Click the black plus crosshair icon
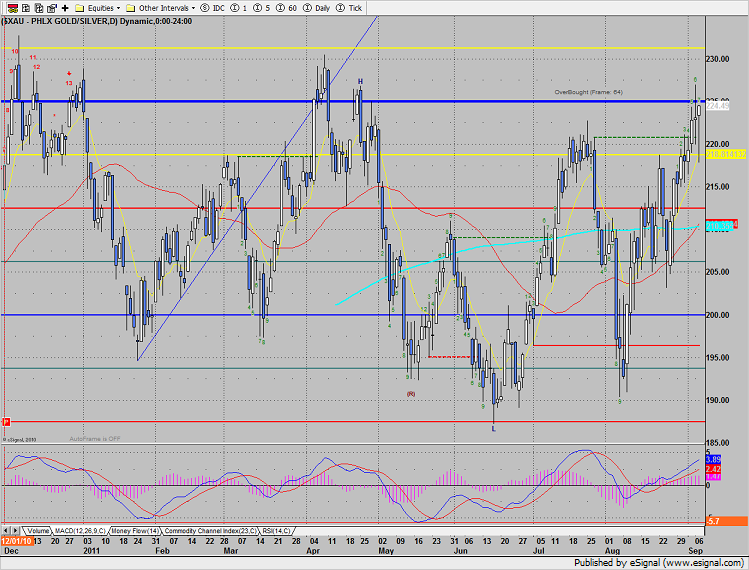 65,8
